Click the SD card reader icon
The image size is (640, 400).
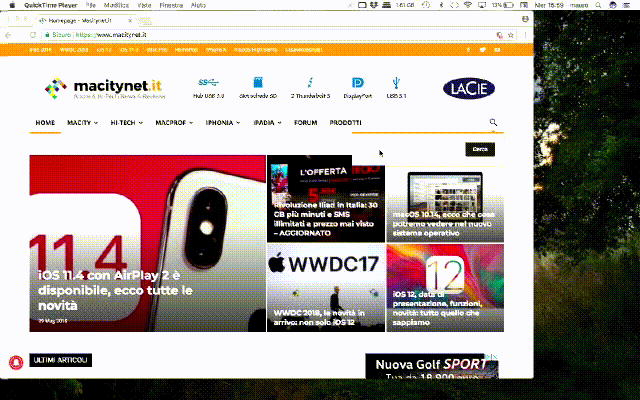pyautogui.click(x=258, y=82)
